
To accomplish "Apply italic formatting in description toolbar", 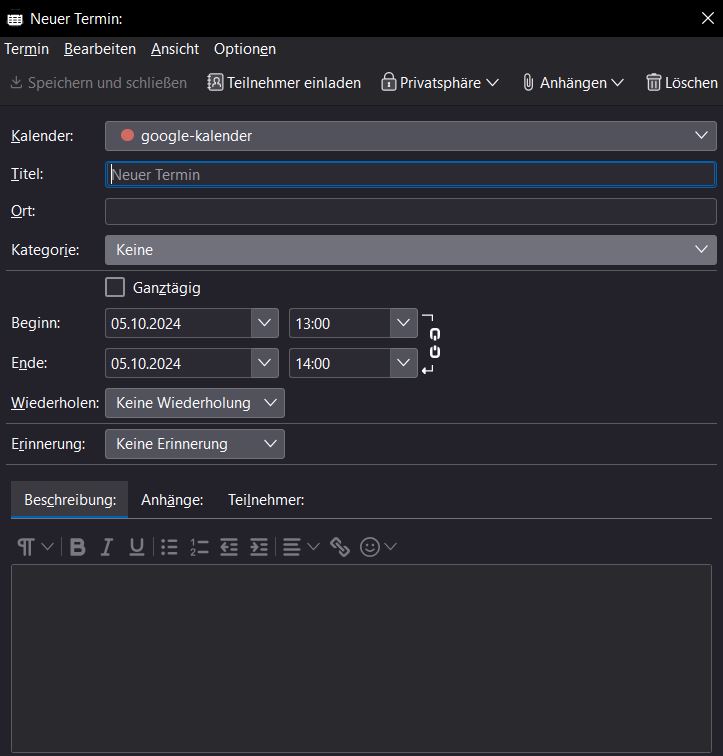I will tap(107, 547).
